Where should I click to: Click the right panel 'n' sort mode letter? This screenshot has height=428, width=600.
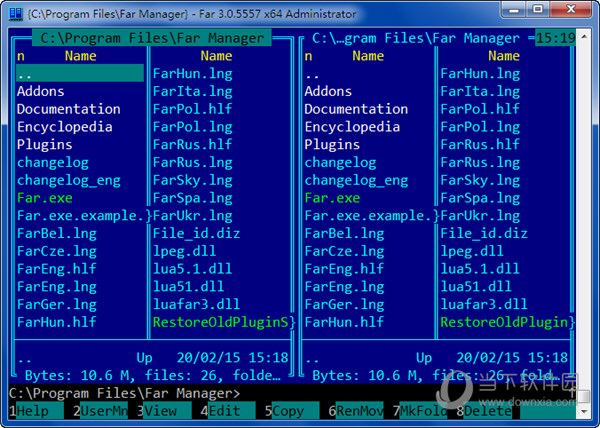pyautogui.click(x=308, y=56)
